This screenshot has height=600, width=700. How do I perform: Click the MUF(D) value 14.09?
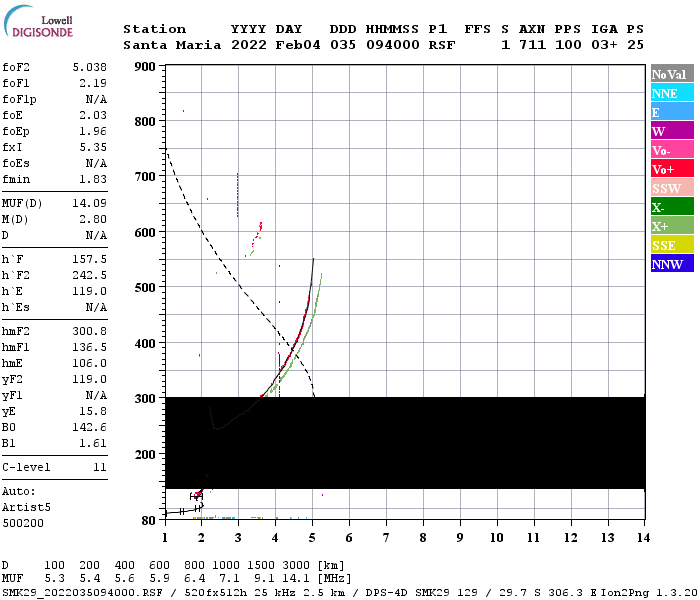click(90, 204)
